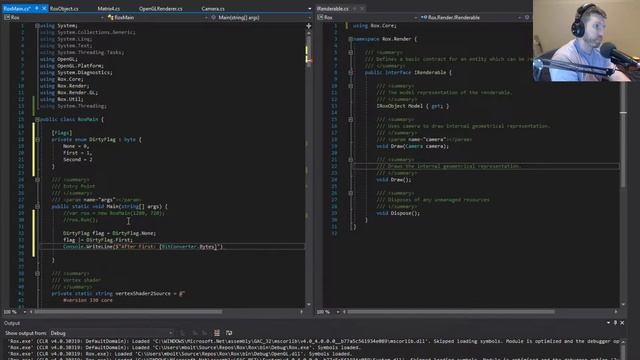
Task: Switch to the Camera.cs tab
Action: [x=213, y=9]
